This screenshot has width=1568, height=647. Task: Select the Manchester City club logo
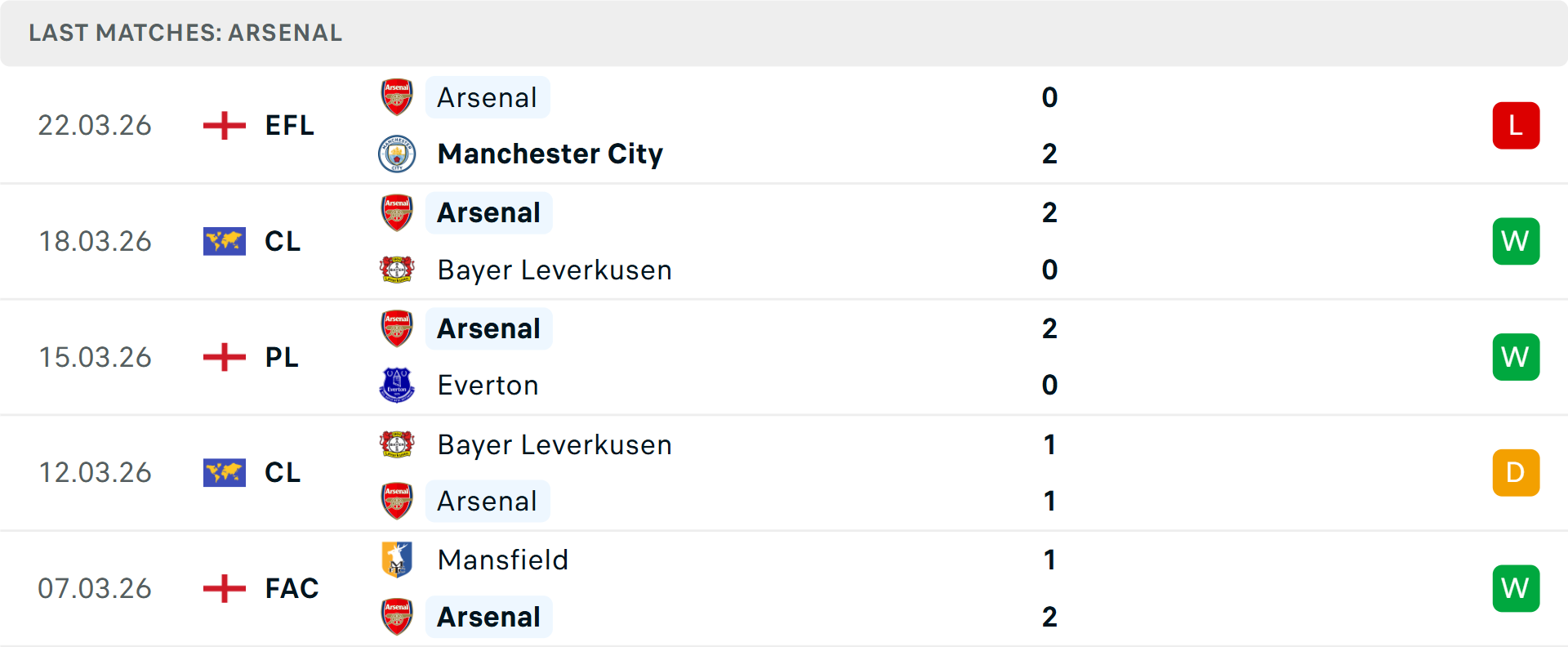pos(397,154)
